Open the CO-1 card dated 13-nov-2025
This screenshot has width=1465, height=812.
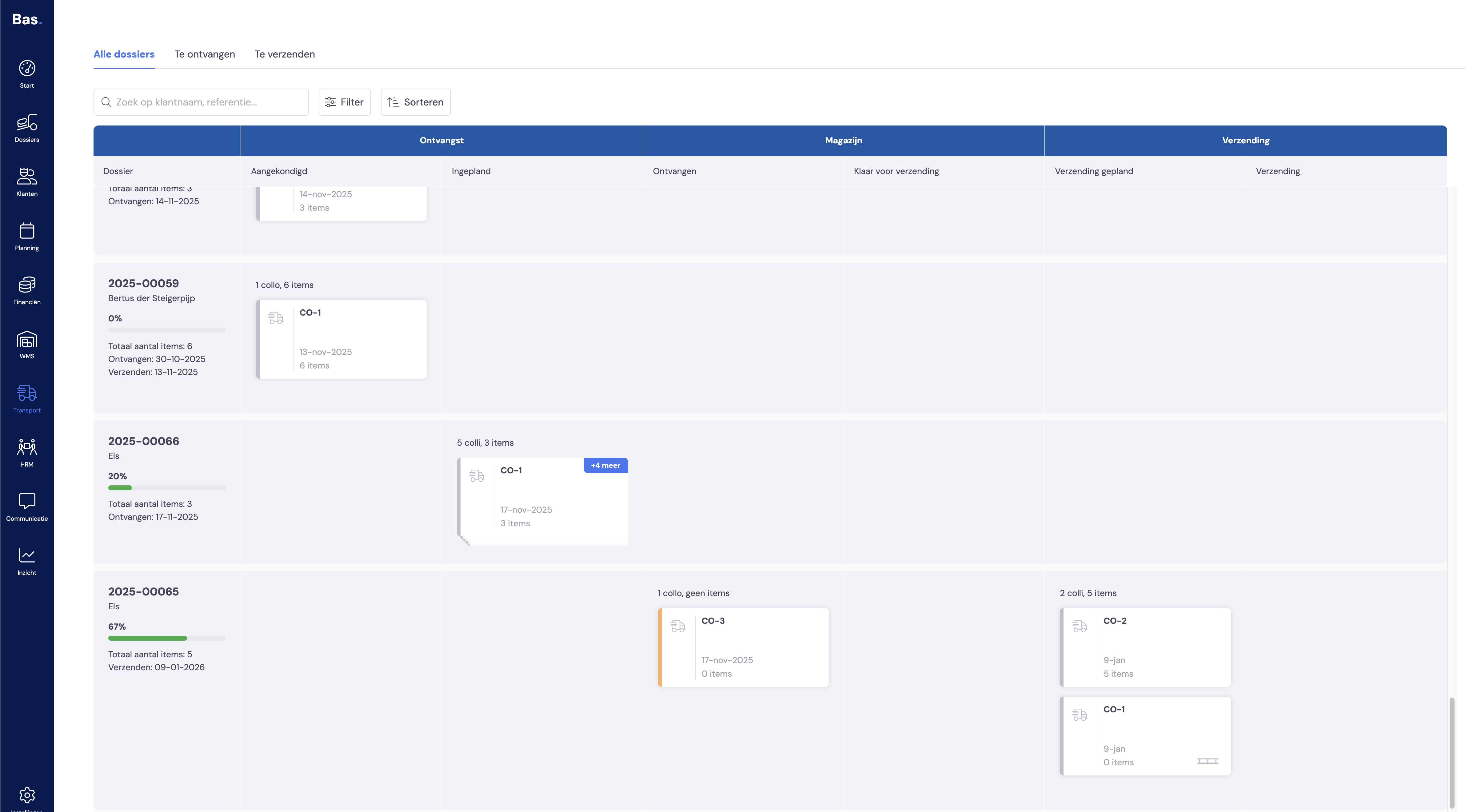(341, 339)
